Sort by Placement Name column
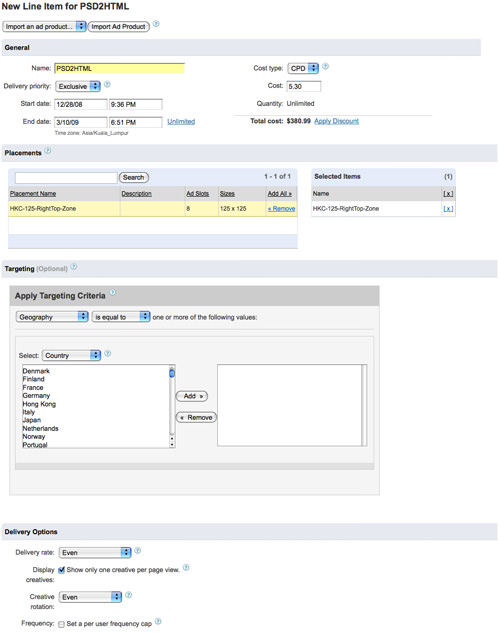Viewport: 500px width, 634px height. [33, 194]
